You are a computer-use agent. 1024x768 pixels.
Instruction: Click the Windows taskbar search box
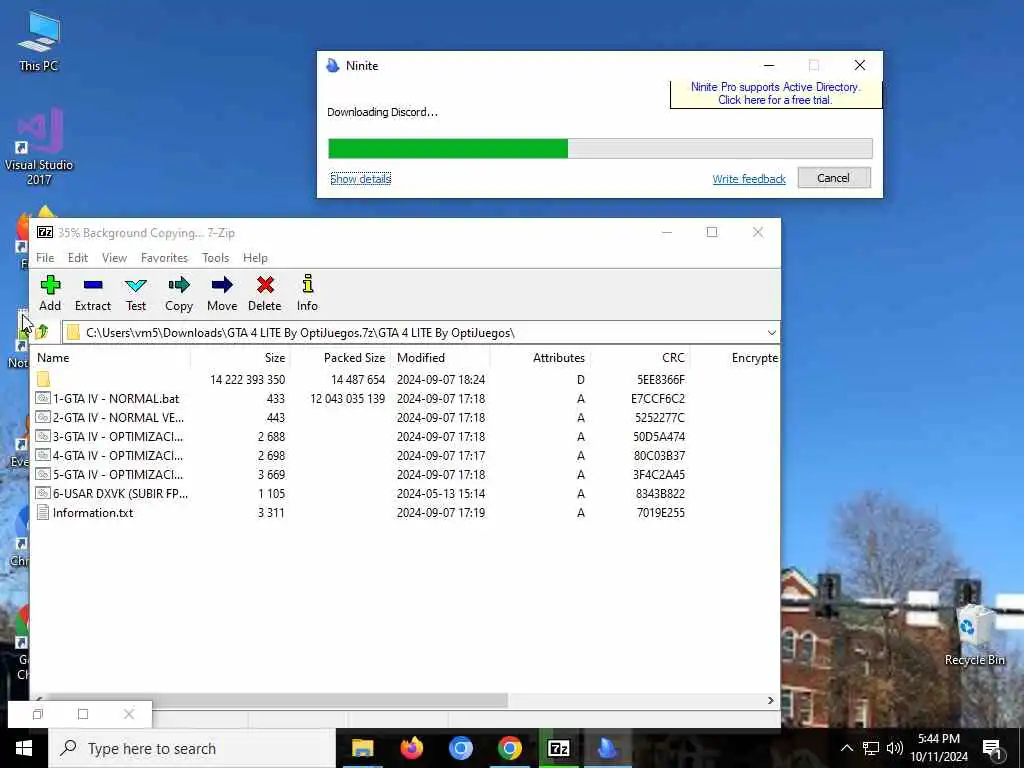192,748
